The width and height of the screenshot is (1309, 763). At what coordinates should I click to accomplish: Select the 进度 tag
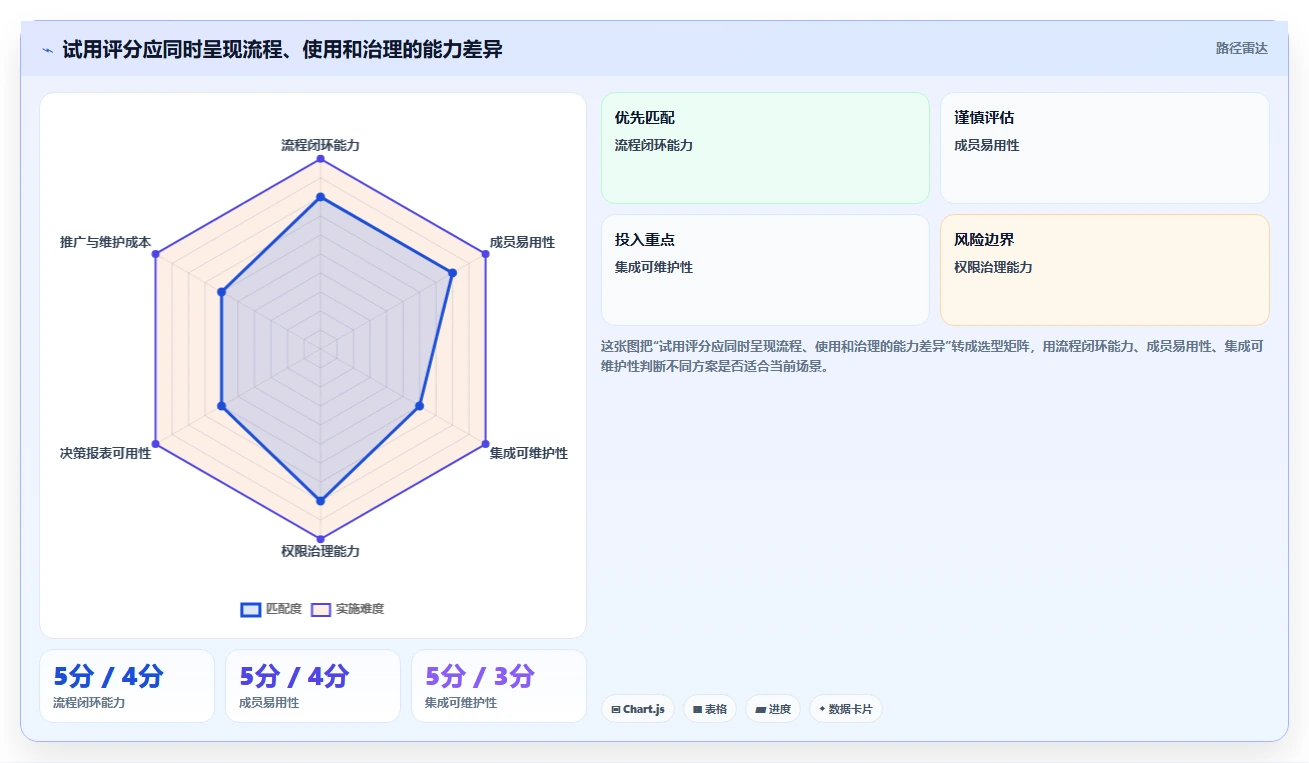(x=773, y=709)
